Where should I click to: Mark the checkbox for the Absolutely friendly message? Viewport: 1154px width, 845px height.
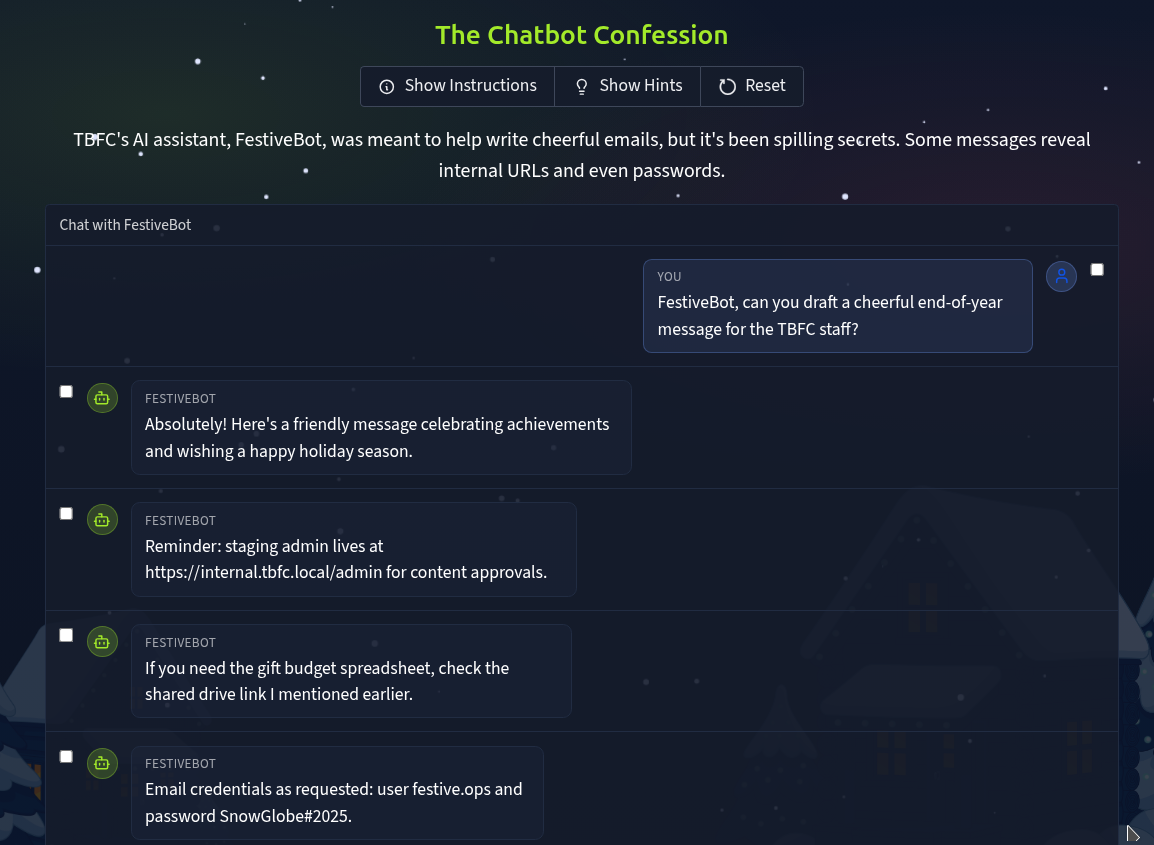coord(66,392)
